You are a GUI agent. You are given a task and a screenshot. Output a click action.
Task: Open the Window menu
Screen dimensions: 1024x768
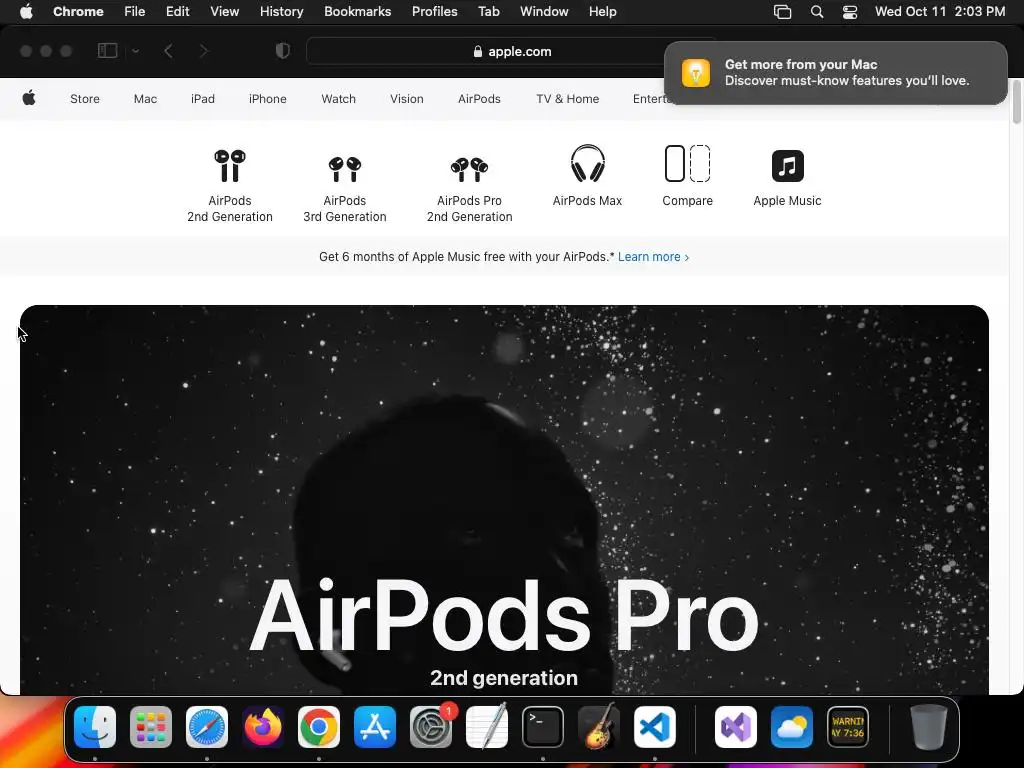544,12
